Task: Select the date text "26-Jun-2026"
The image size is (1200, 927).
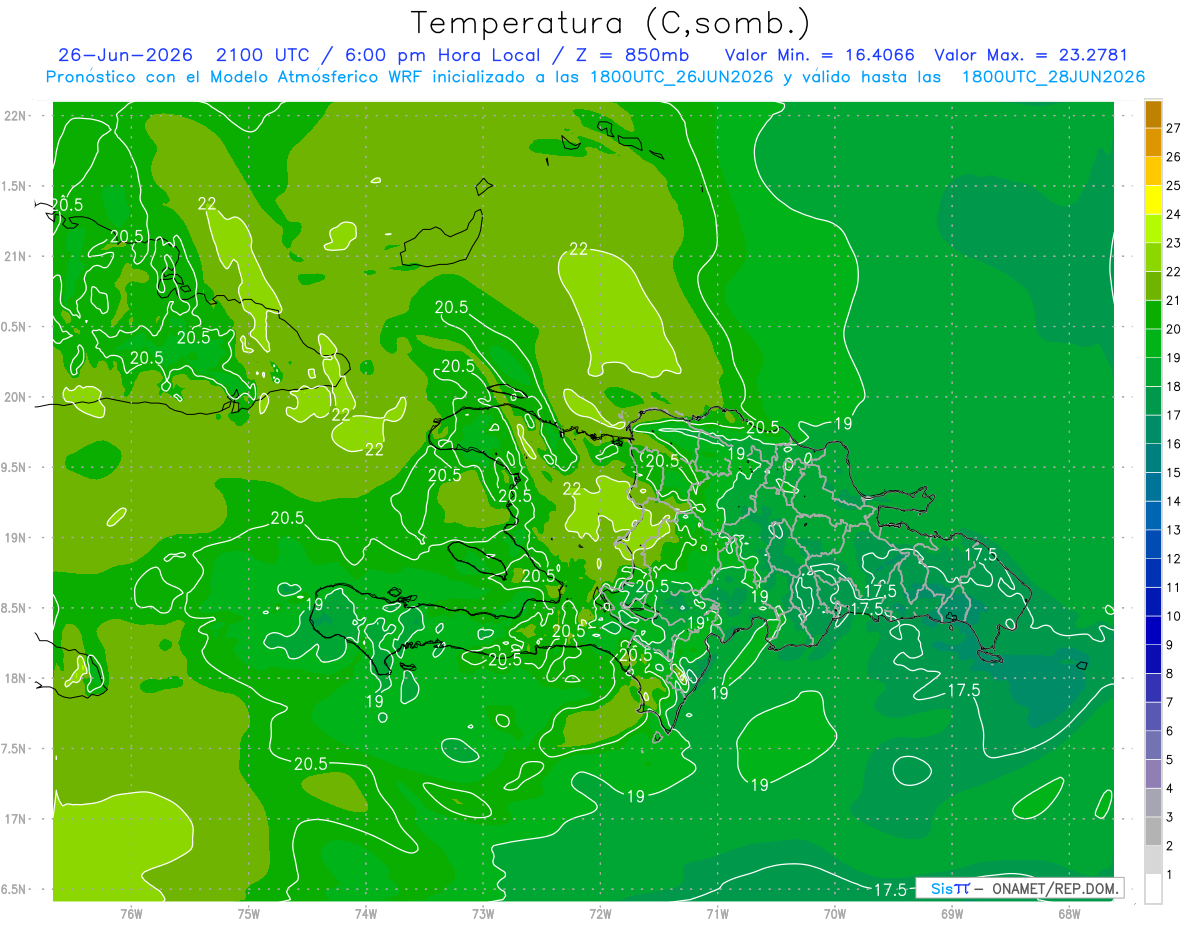Action: [x=125, y=55]
